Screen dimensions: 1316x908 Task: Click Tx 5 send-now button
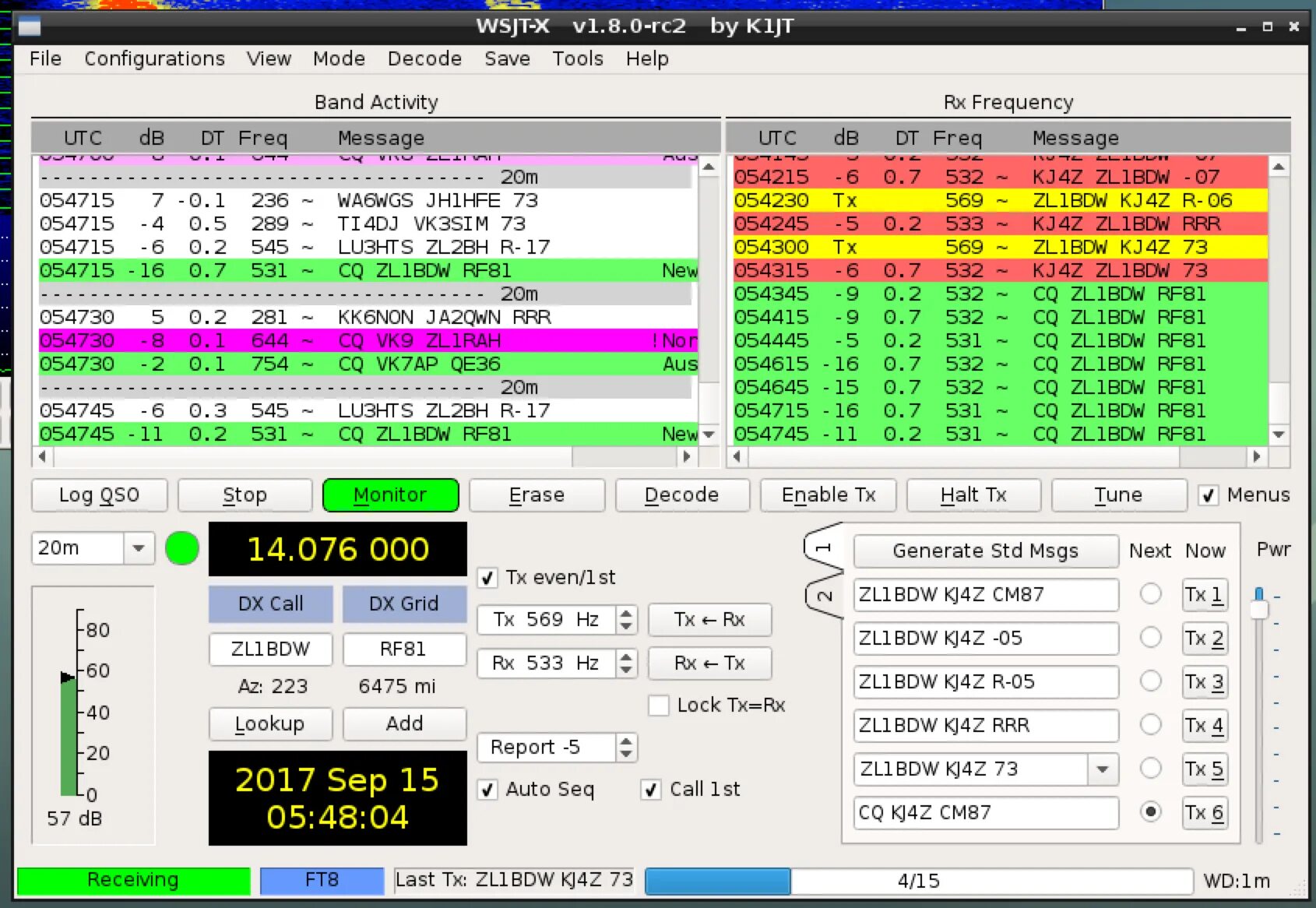(x=1204, y=769)
